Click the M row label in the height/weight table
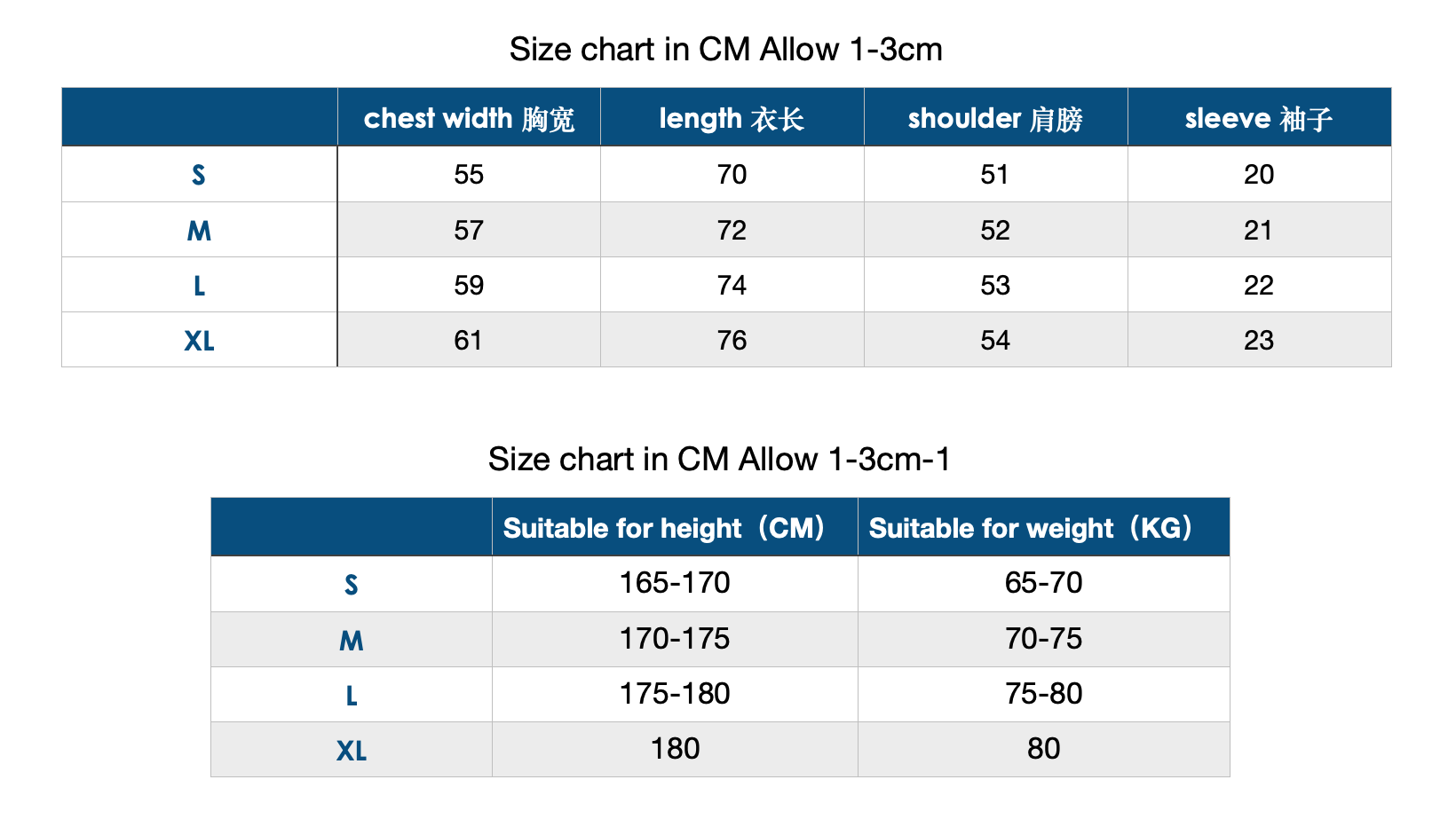 [351, 640]
